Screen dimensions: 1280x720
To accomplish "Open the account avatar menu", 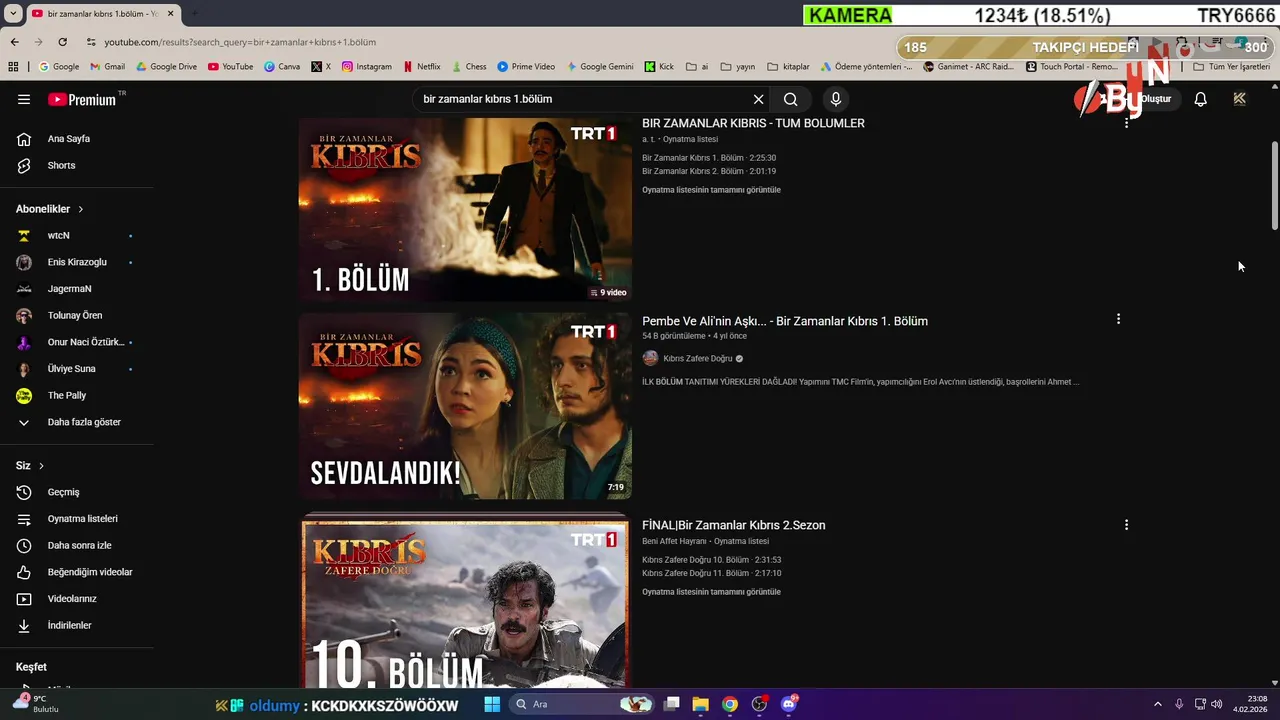I will pos(1239,99).
